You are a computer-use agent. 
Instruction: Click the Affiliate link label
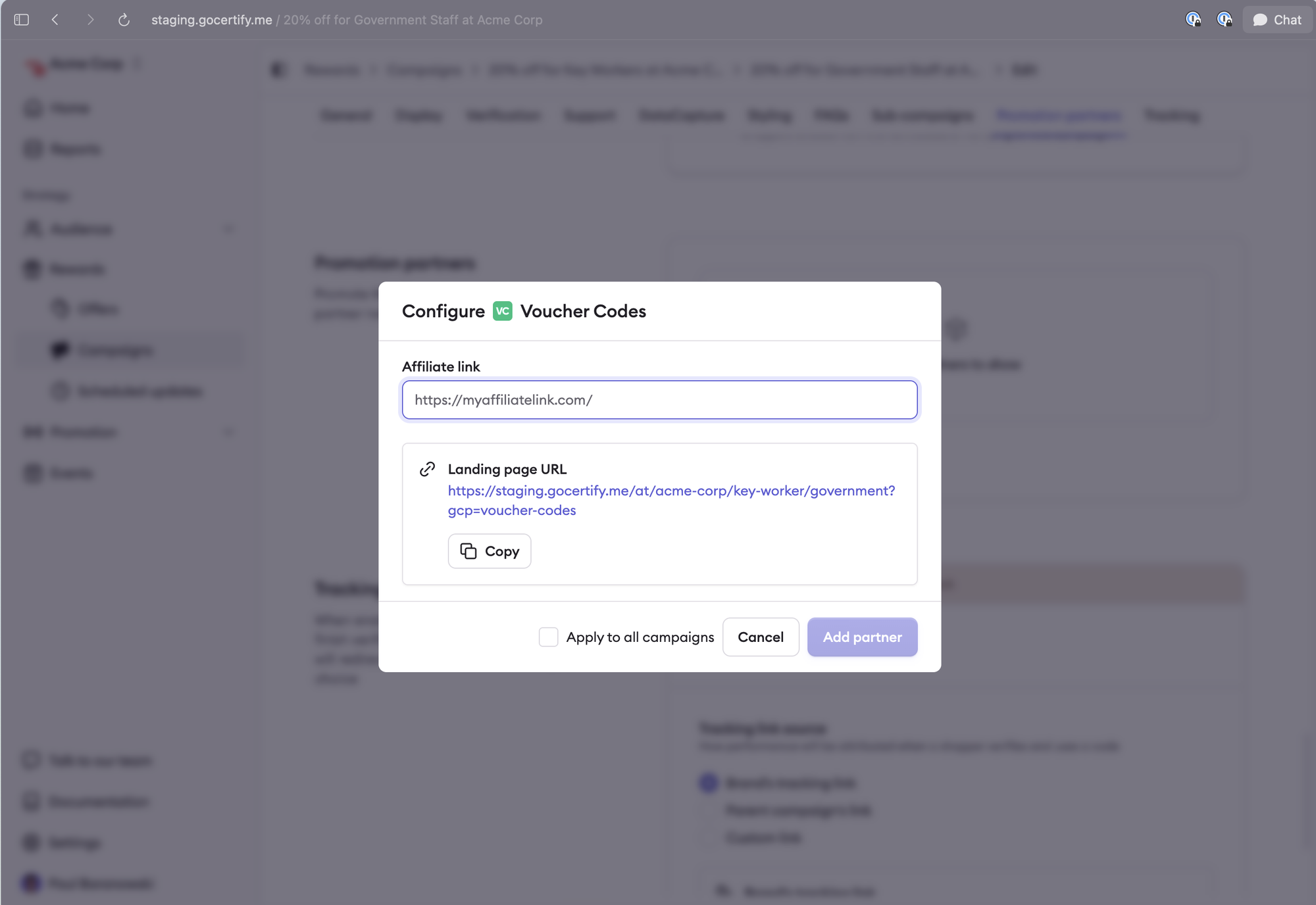[x=441, y=366]
